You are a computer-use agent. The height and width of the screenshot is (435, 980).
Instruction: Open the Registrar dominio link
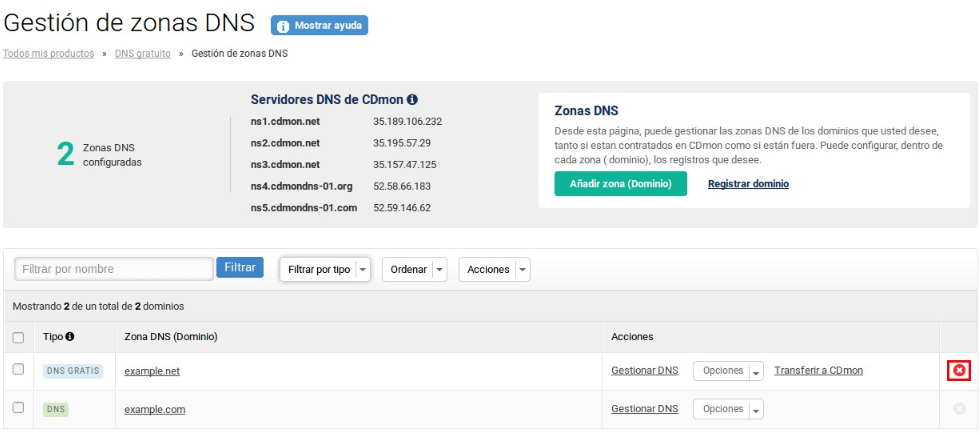[x=748, y=184]
